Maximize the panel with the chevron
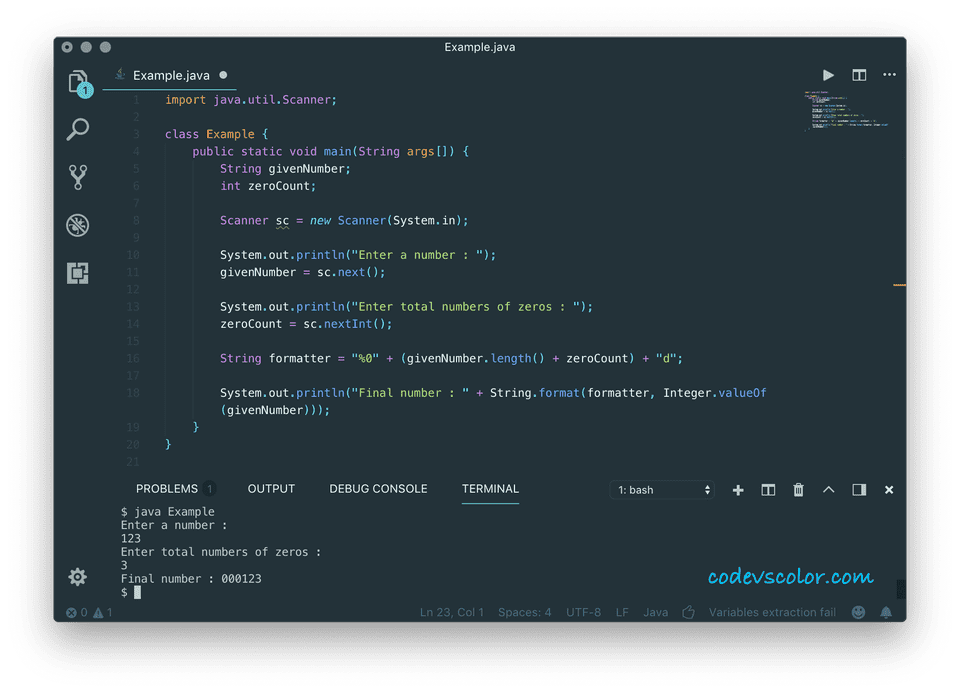Screen dimensions: 960x693 pyautogui.click(x=828, y=489)
